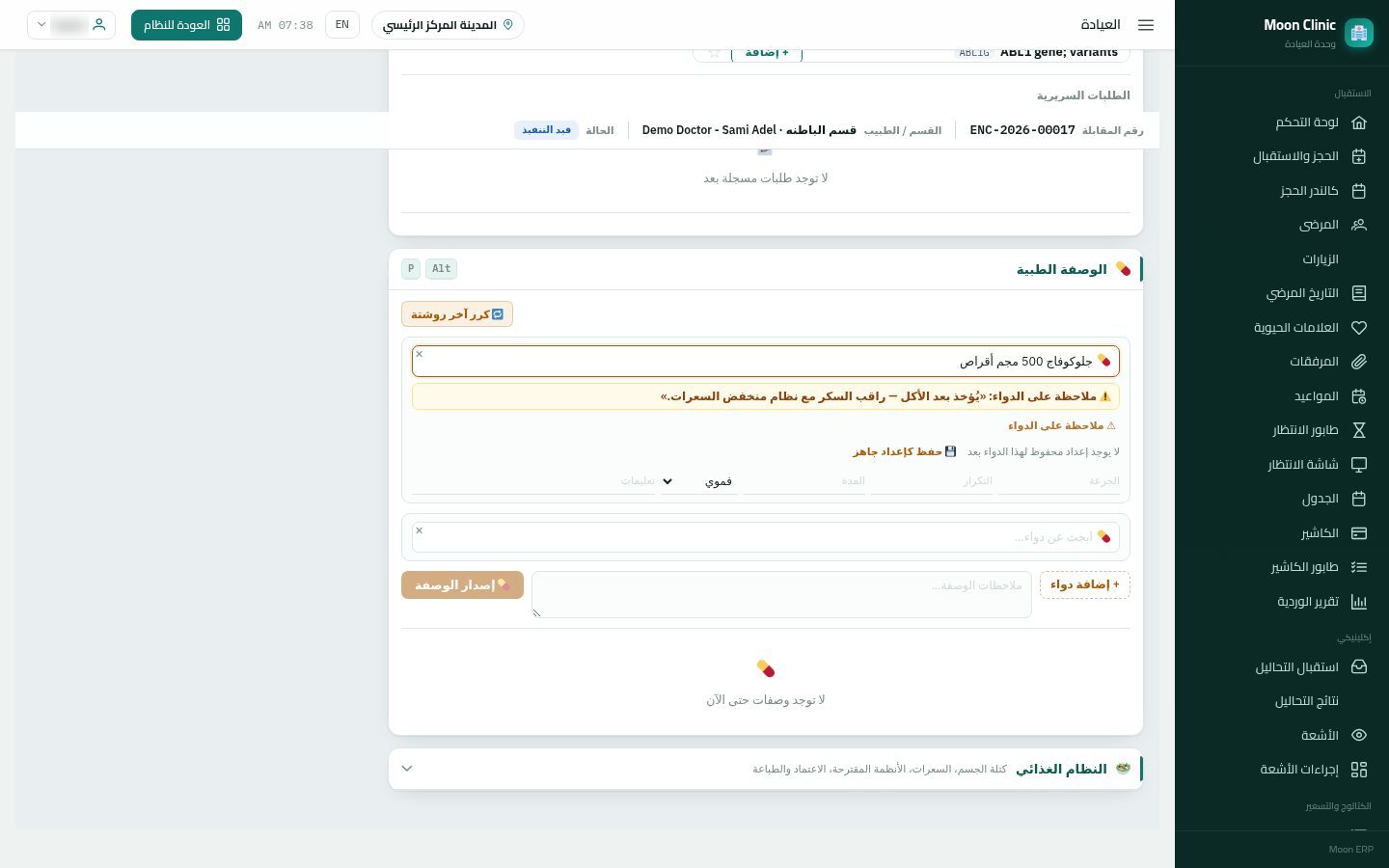Open الزيارات visits page

click(1320, 259)
